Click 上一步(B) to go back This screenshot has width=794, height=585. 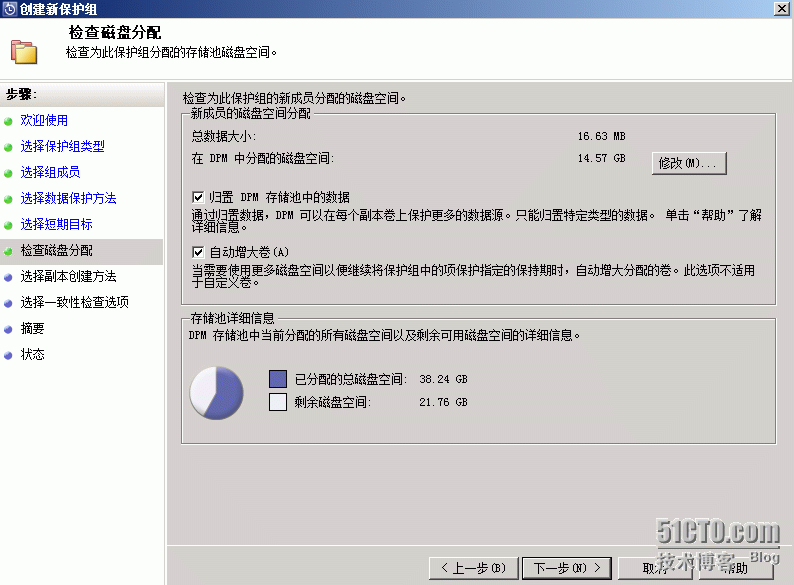click(473, 568)
